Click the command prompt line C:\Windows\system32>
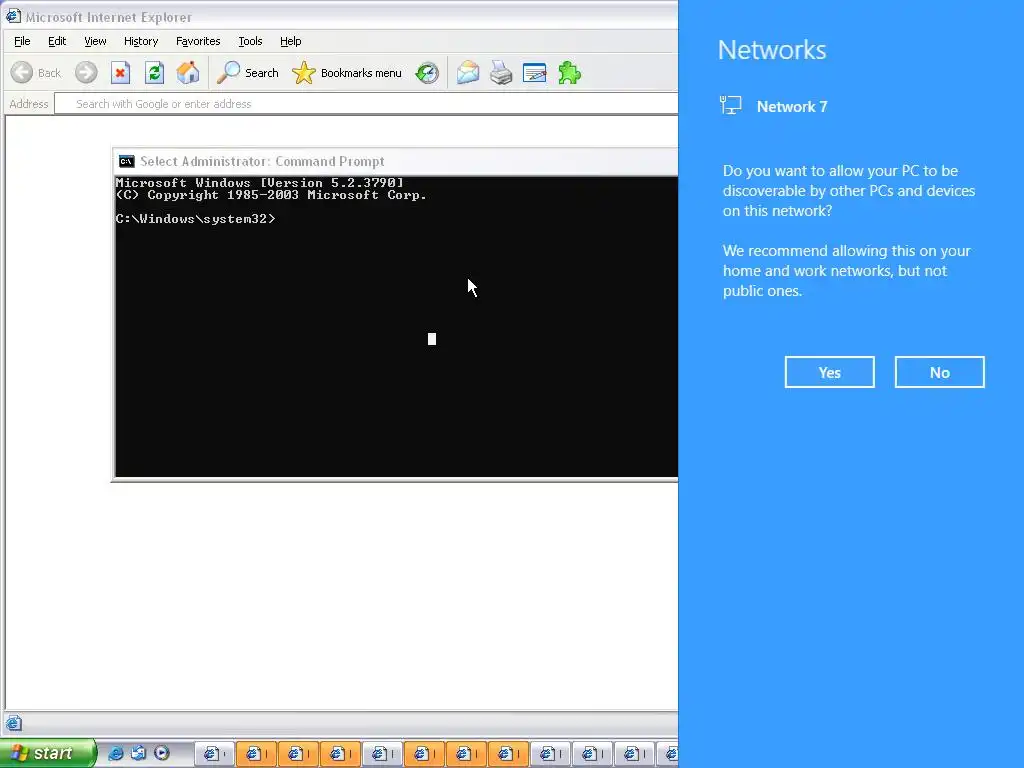Screen dimensions: 1024x768 pos(195,219)
